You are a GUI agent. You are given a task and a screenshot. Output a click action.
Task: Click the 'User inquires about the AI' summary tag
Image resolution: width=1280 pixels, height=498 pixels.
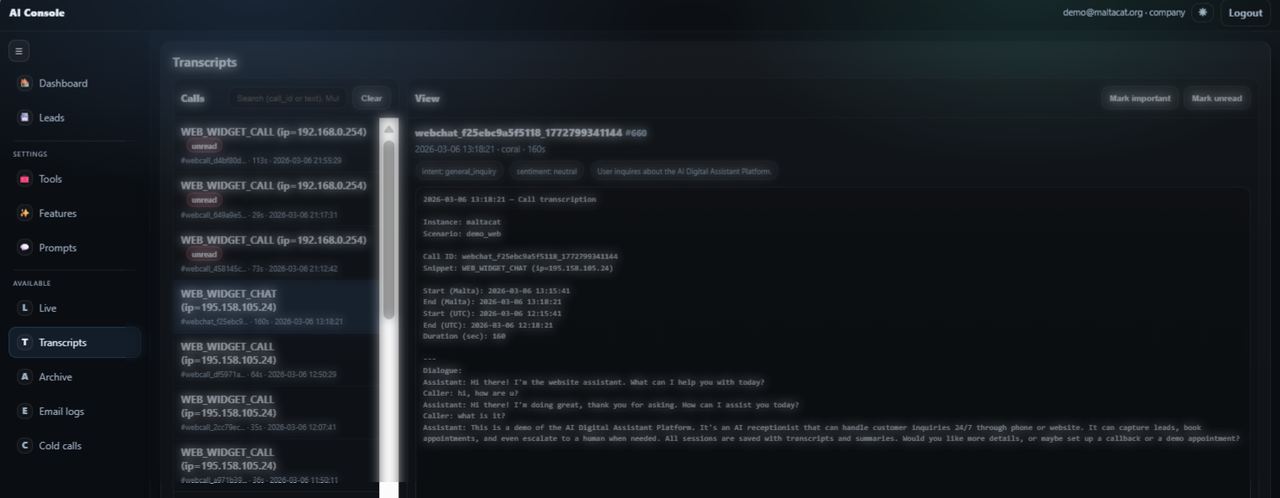coord(684,171)
